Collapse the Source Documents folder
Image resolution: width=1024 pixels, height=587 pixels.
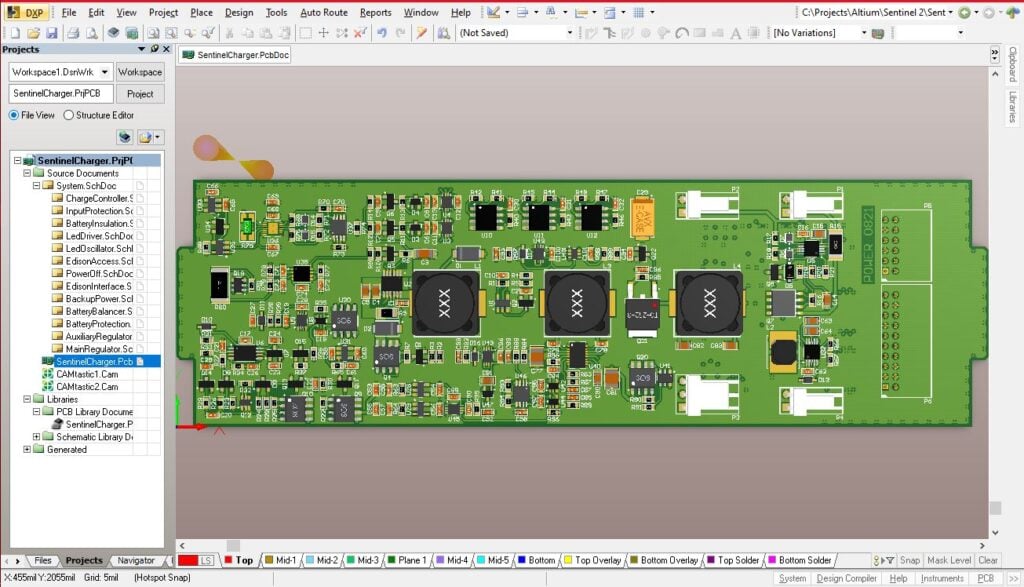pos(27,173)
